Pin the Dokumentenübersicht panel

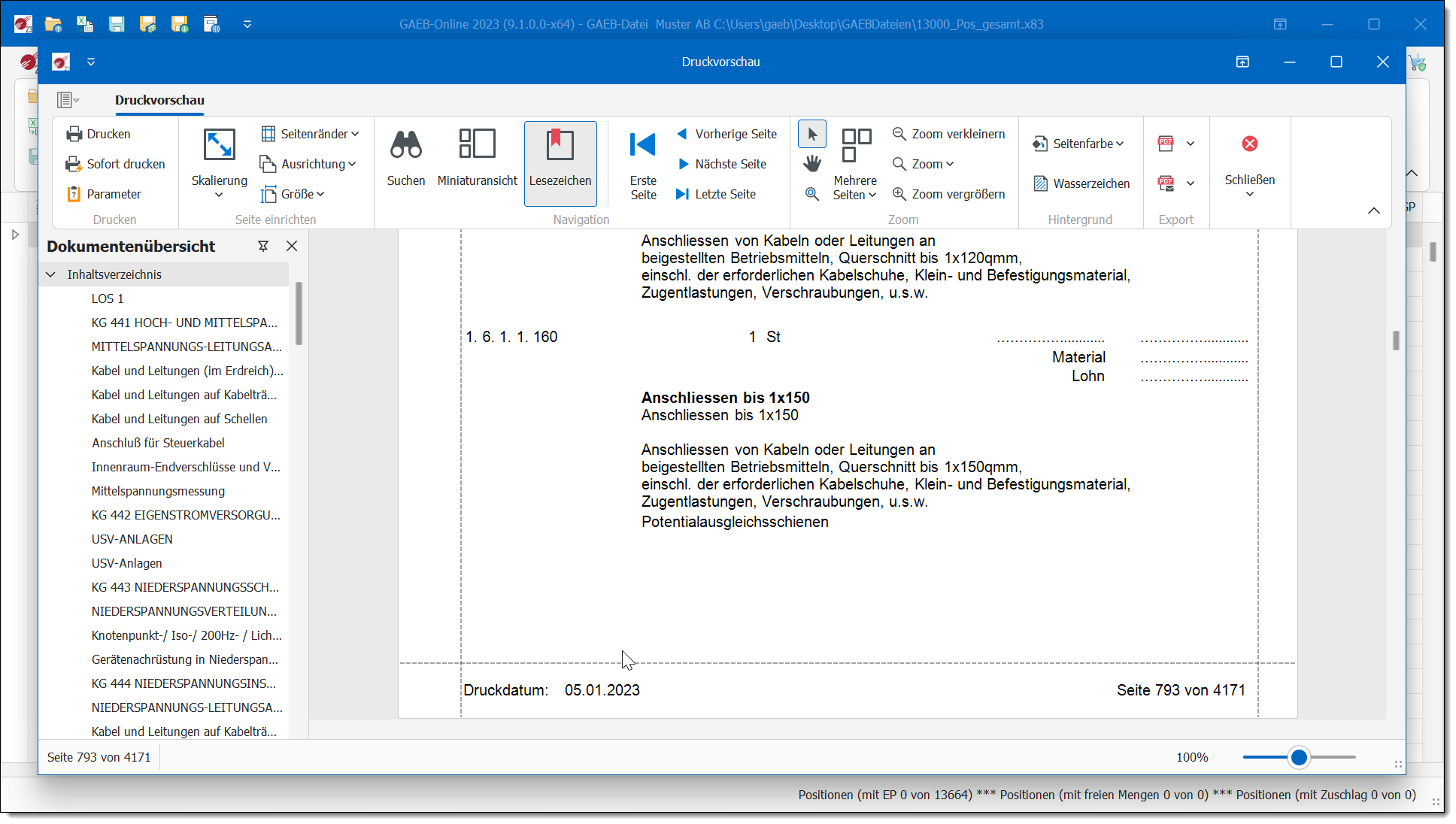point(263,246)
